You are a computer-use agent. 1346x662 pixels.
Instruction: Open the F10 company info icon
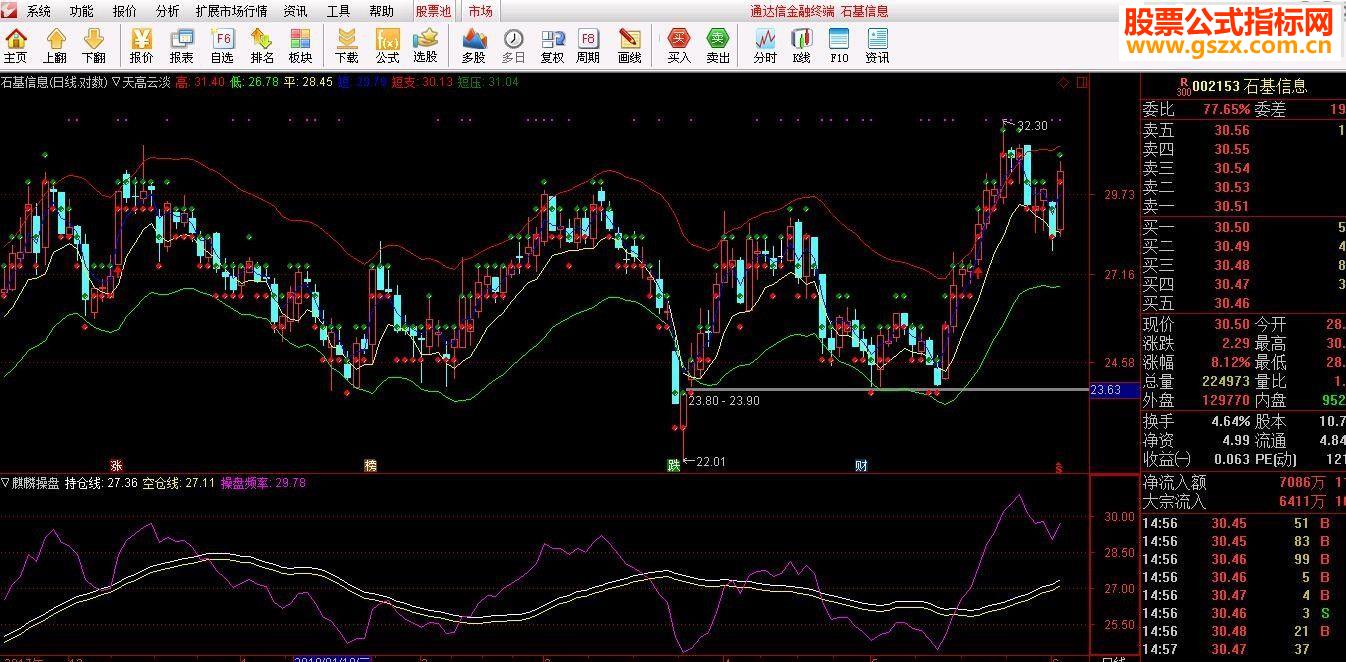(x=839, y=46)
